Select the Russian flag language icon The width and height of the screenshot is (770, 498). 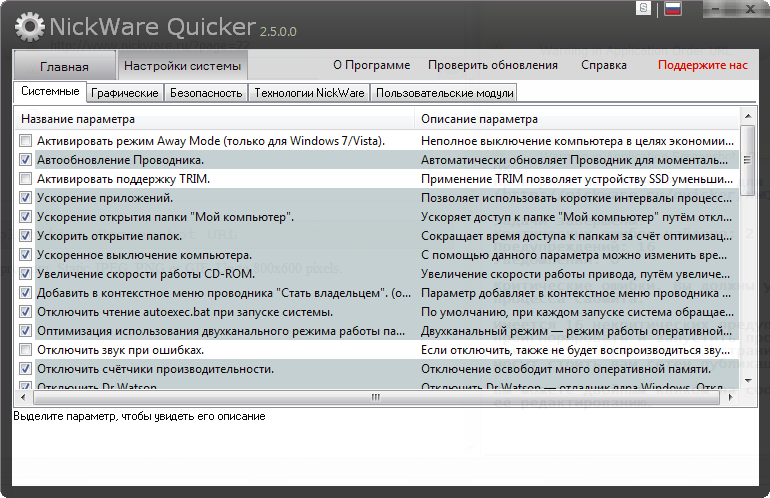(x=673, y=8)
